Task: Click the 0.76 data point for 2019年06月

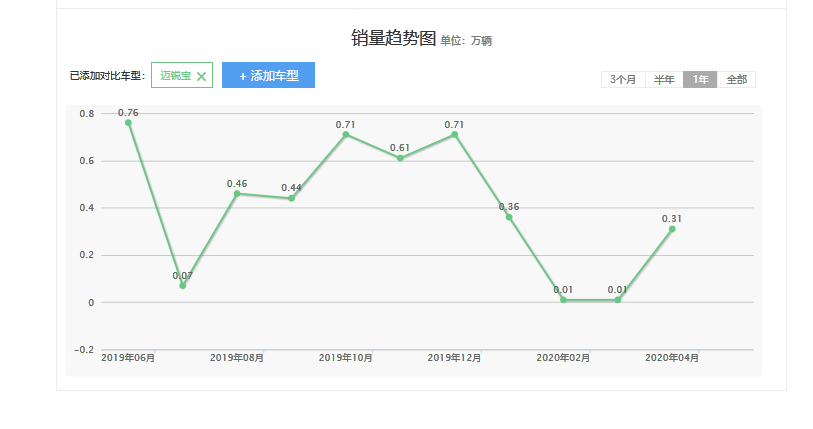Action: (x=128, y=122)
